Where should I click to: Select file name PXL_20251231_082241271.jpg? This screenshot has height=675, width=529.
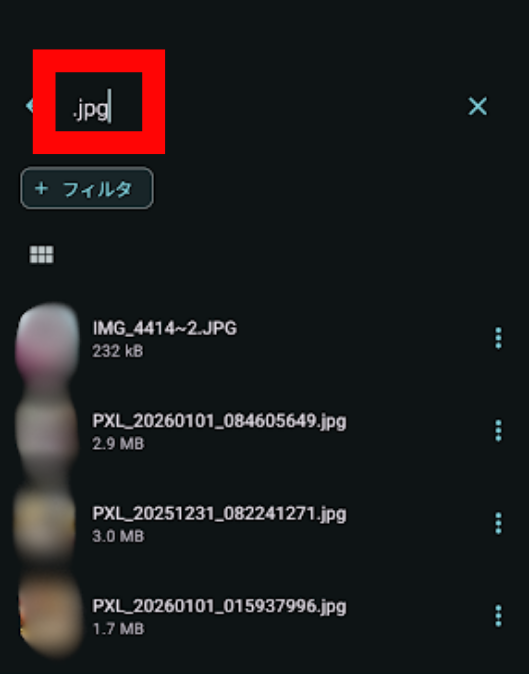coord(219,514)
